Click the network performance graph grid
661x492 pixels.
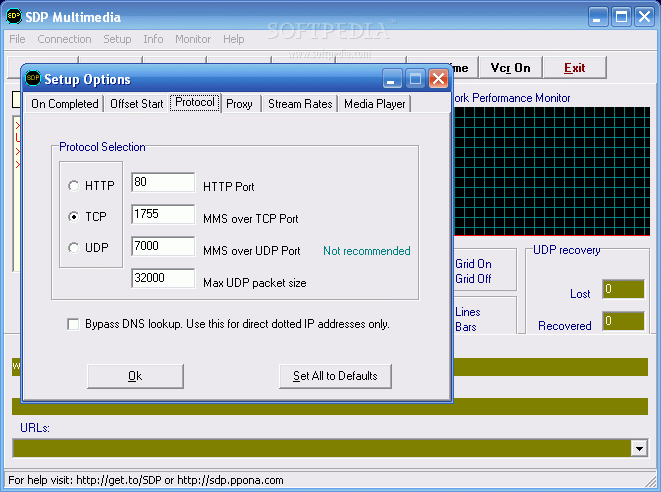[552, 171]
